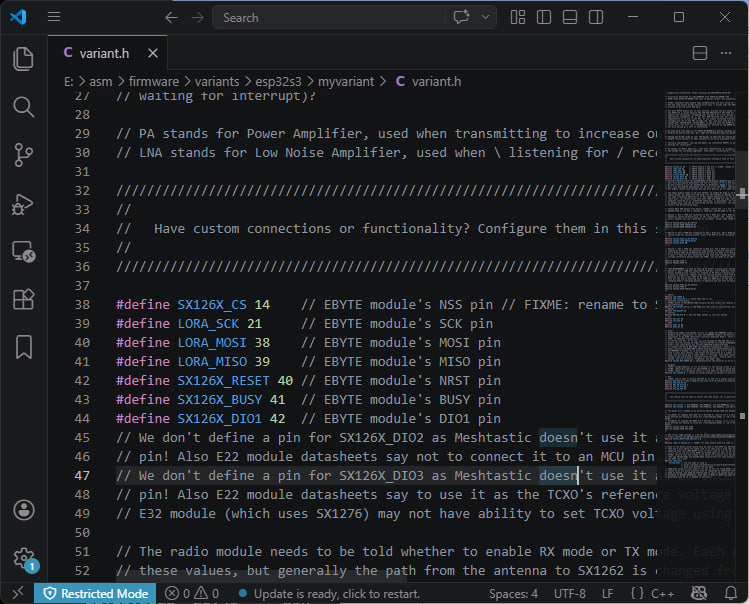
Task: Open the Source Control view
Action: click(x=23, y=155)
